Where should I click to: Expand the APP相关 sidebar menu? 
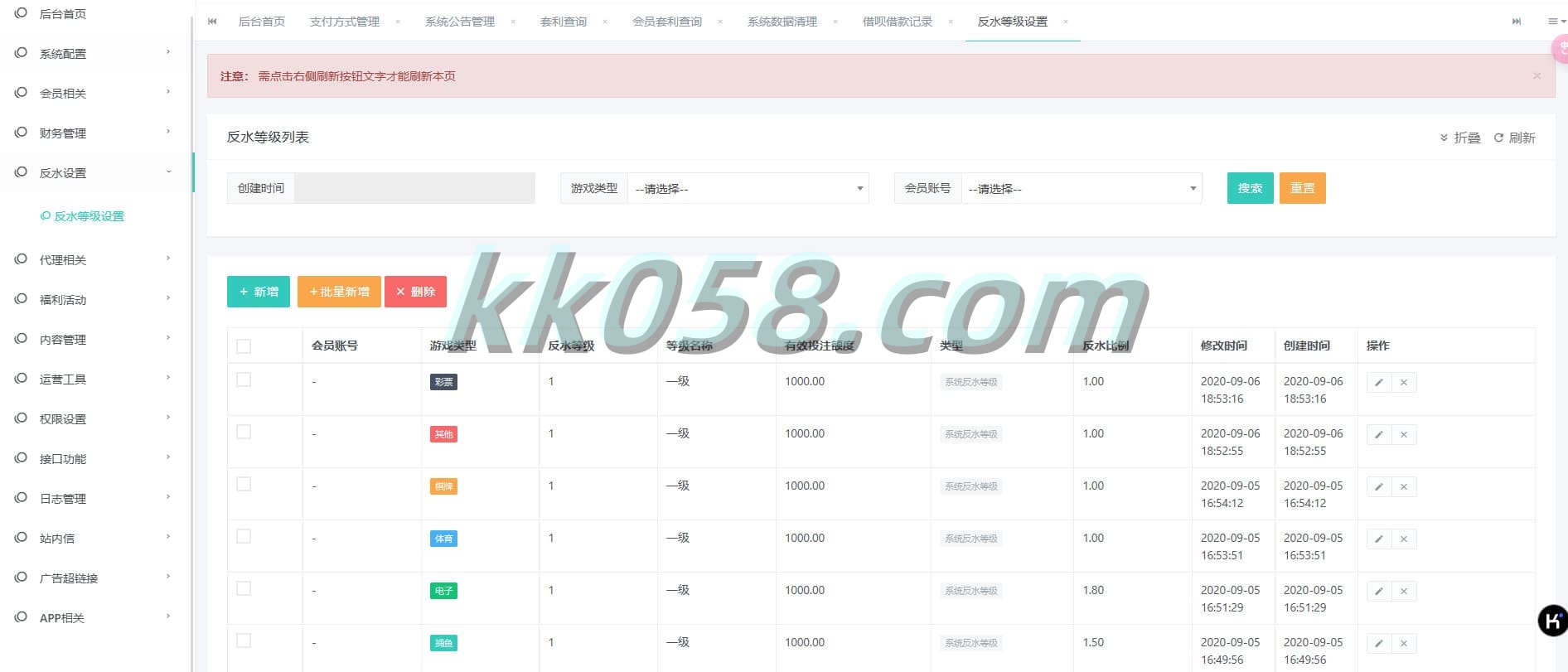tap(96, 617)
